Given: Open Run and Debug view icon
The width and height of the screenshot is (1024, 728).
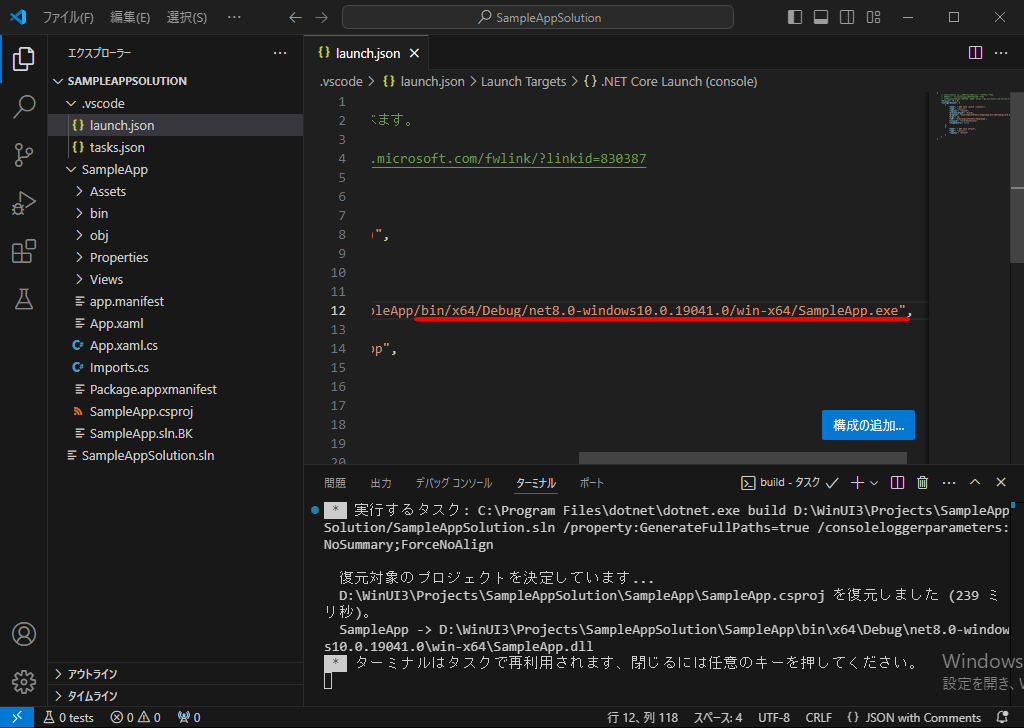Looking at the screenshot, I should (24, 203).
